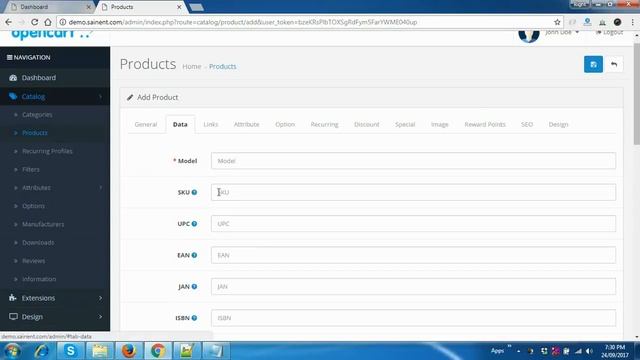Open Reviews in the sidebar
This screenshot has width=640, height=360.
[x=33, y=261]
